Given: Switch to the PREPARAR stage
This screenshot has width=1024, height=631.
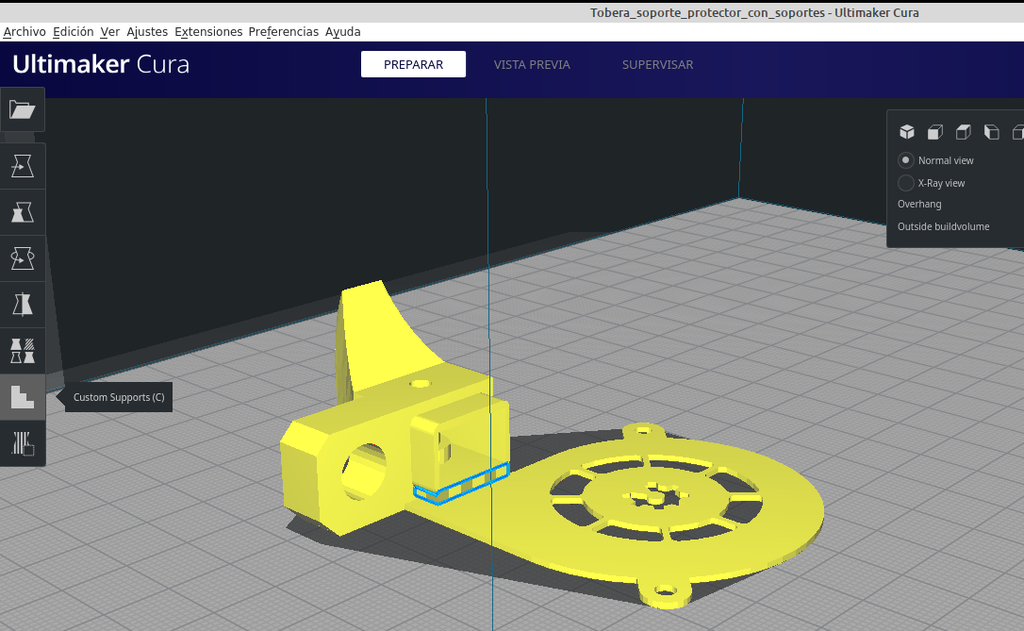Looking at the screenshot, I should 413,64.
